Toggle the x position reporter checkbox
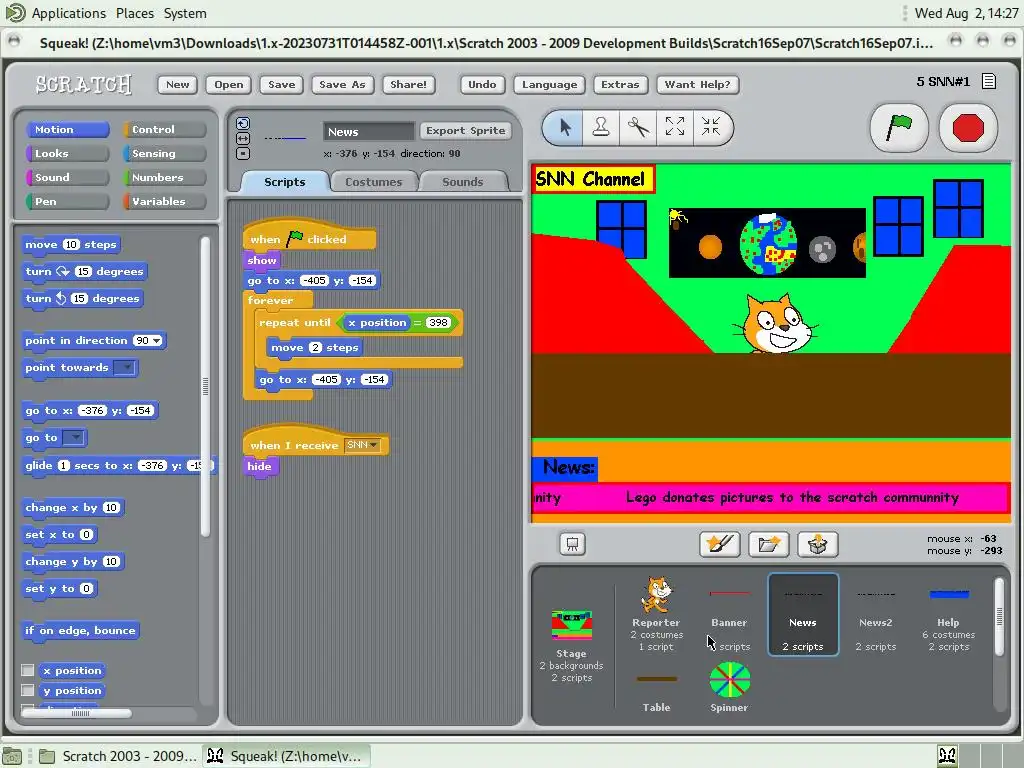The width and height of the screenshot is (1024, 768). pos(27,670)
